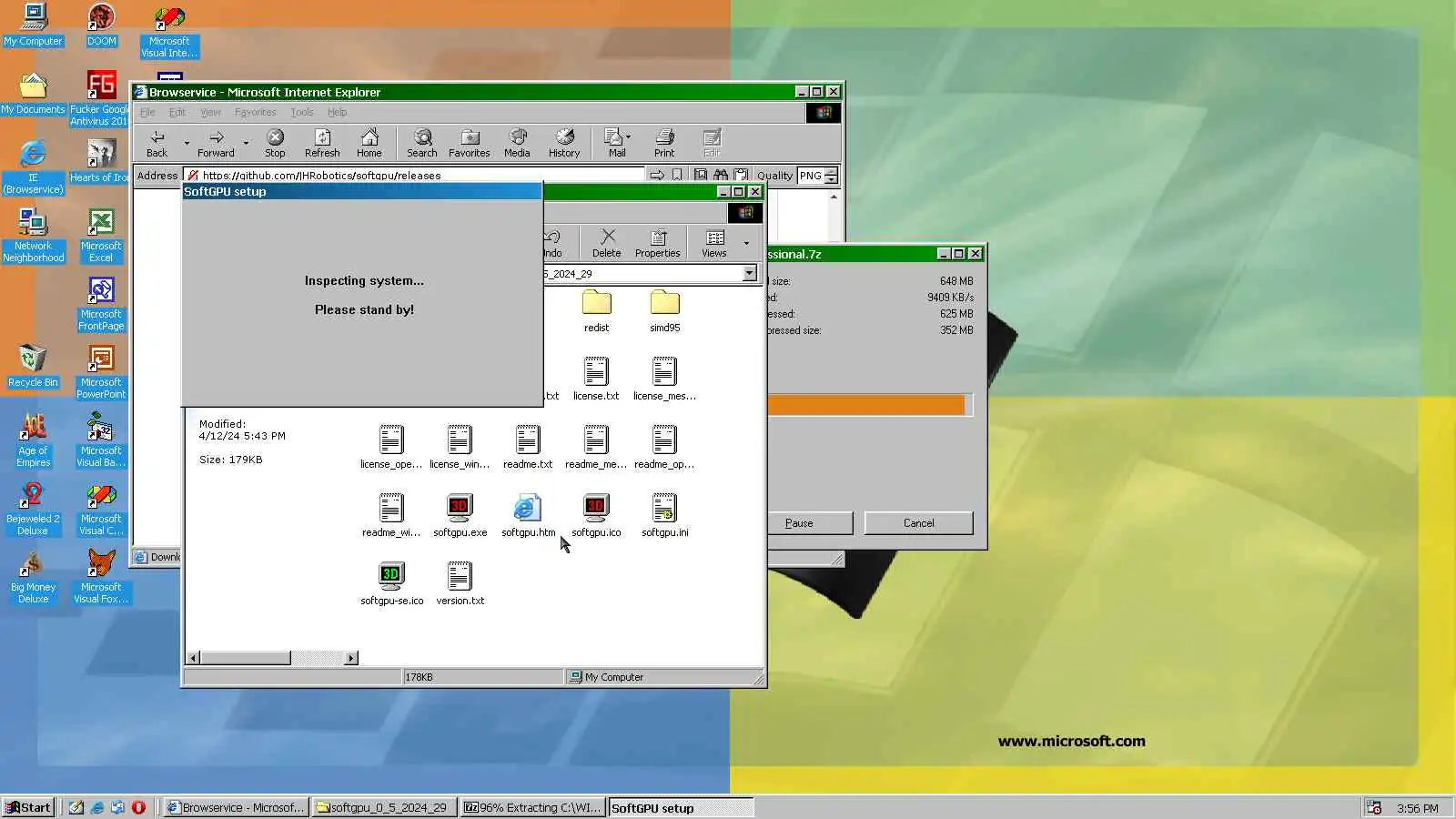Click the Go arrow next to the address bar
1456x819 pixels.
tap(657, 176)
